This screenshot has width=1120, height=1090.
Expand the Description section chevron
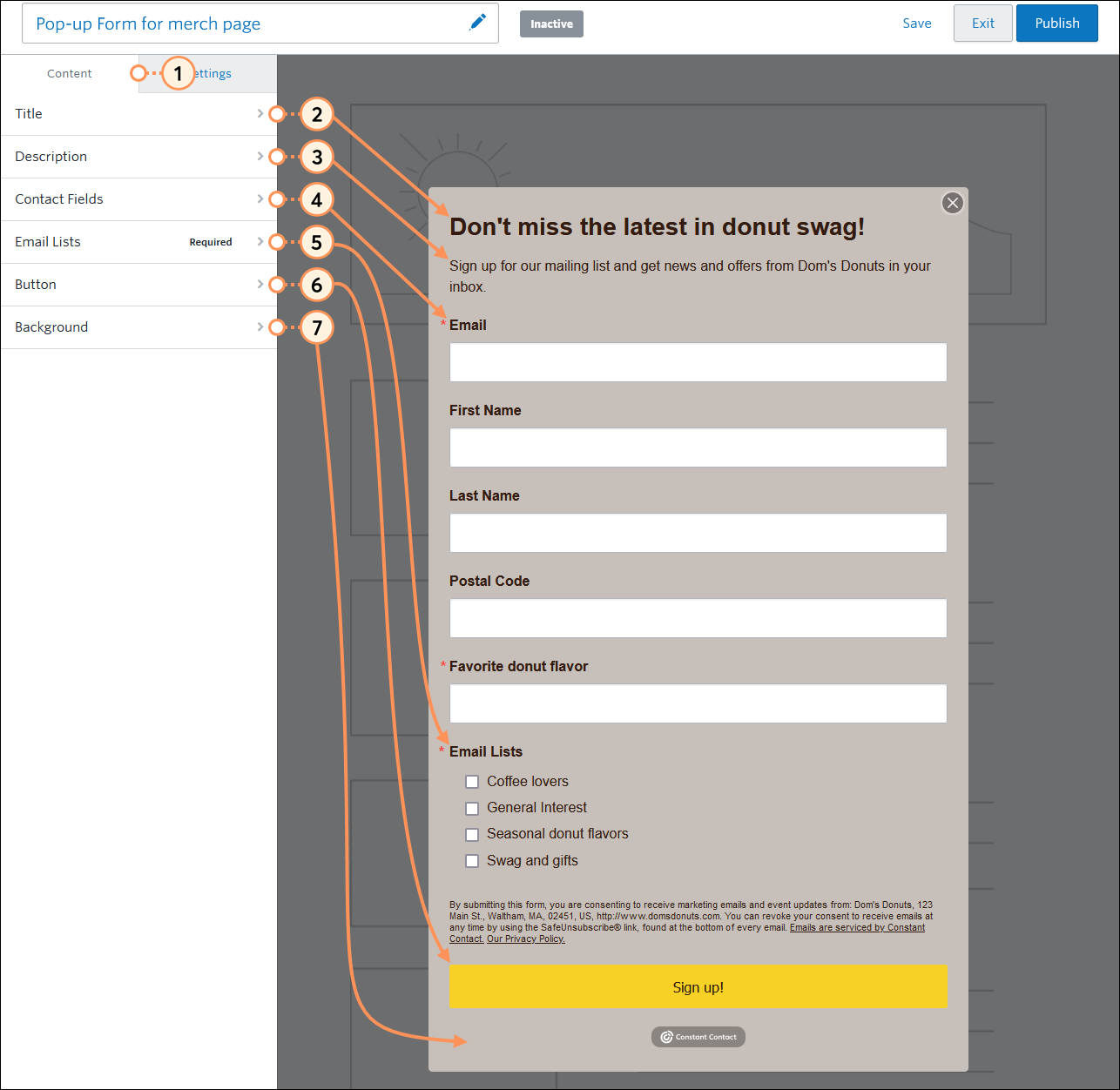click(x=260, y=156)
